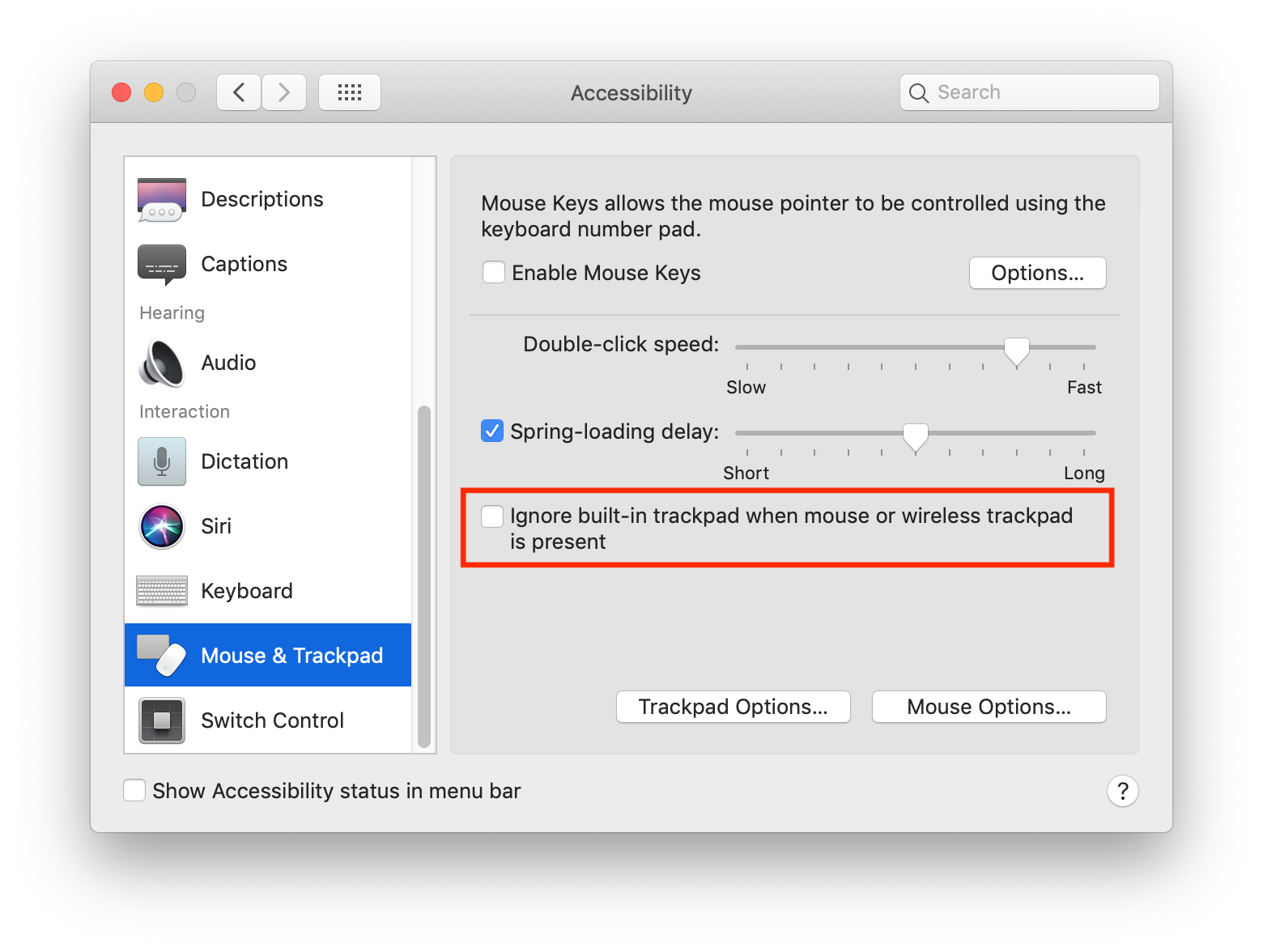Select the Switch Control icon
This screenshot has width=1263, height=952.
coord(162,720)
